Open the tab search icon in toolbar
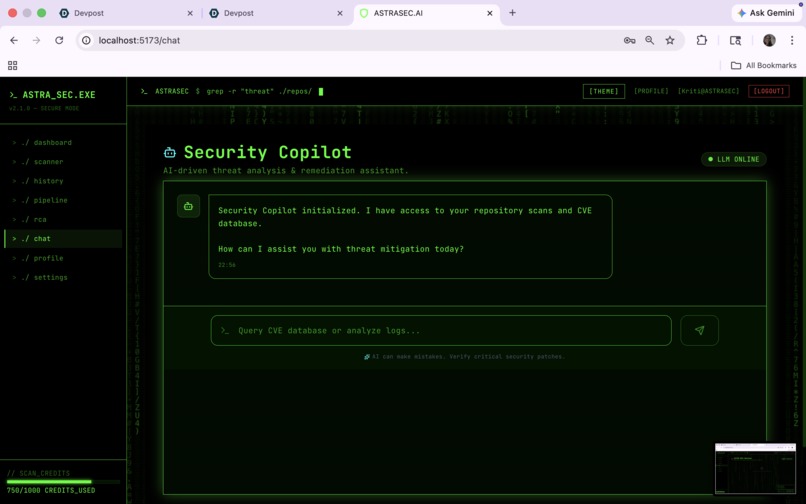Viewport: 806px width, 504px height. click(736, 40)
